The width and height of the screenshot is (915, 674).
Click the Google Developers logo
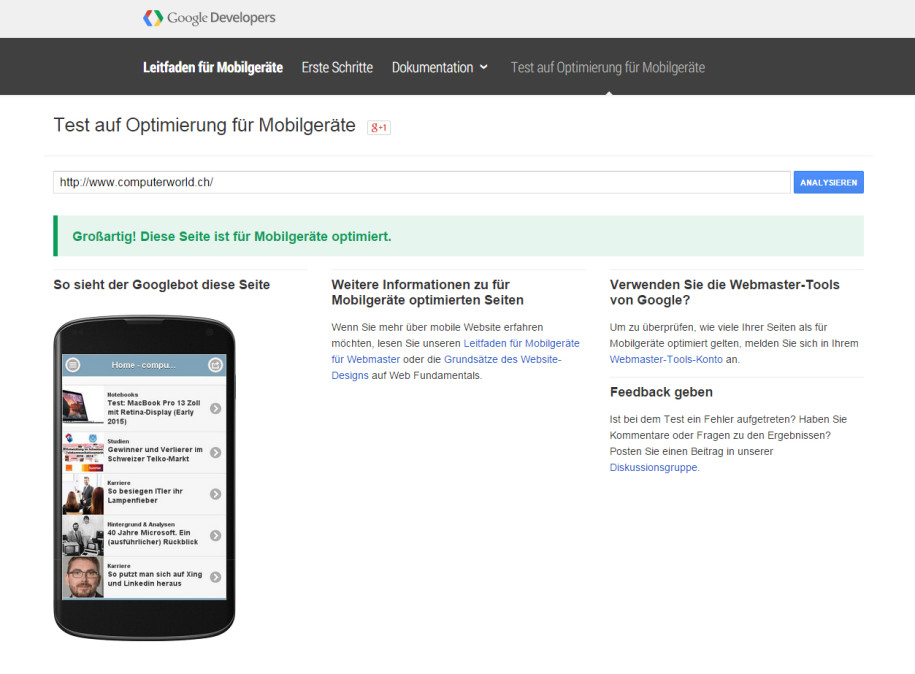pos(209,18)
